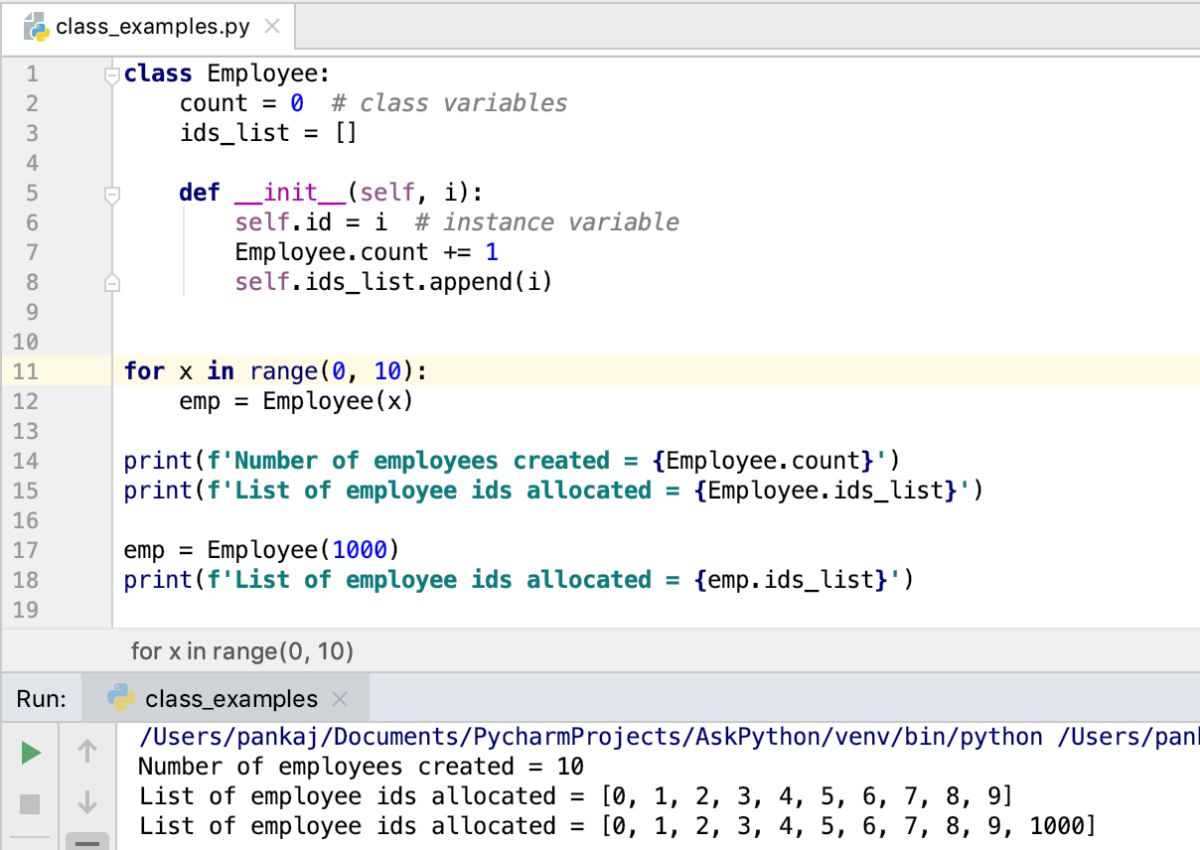
Task: Place cursor on the Employee(1000) statement
Action: [x=260, y=549]
